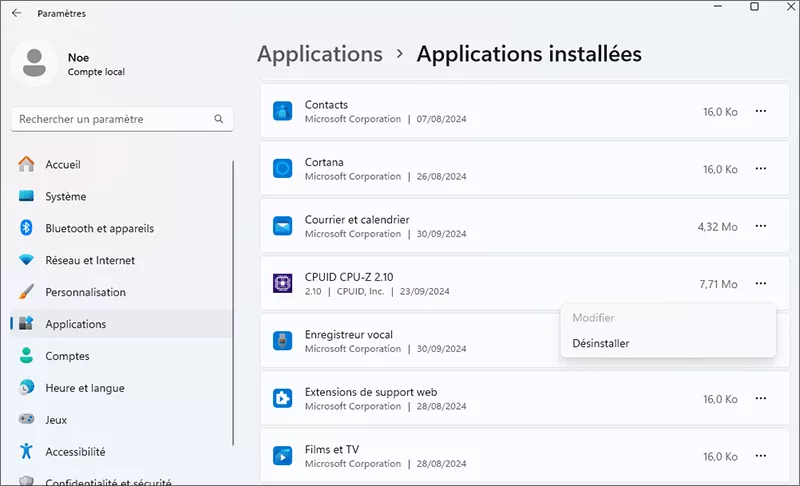Expand options for Courrier et calendrier

[761, 227]
